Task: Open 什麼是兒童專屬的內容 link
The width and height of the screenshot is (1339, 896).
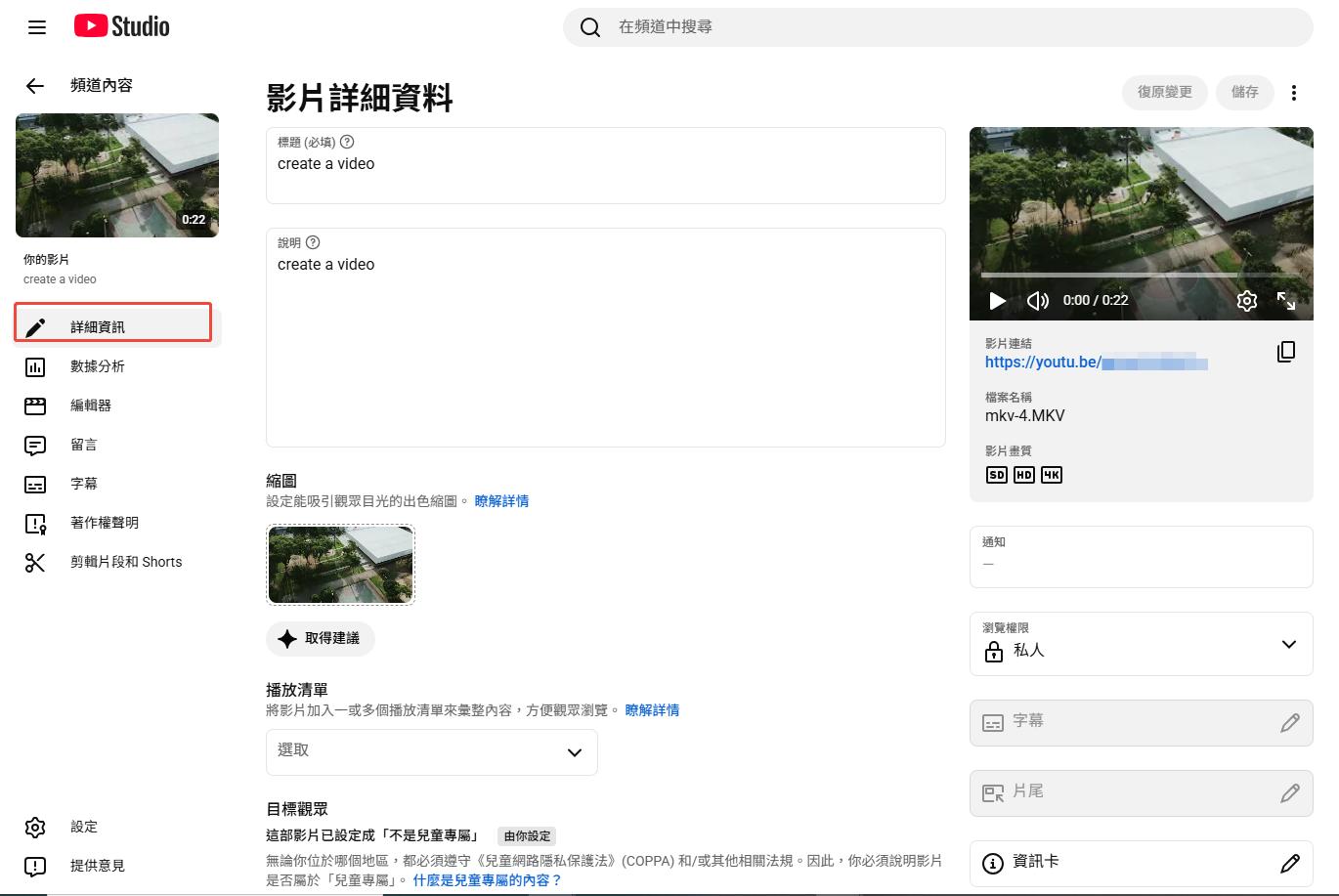Action: pos(488,880)
